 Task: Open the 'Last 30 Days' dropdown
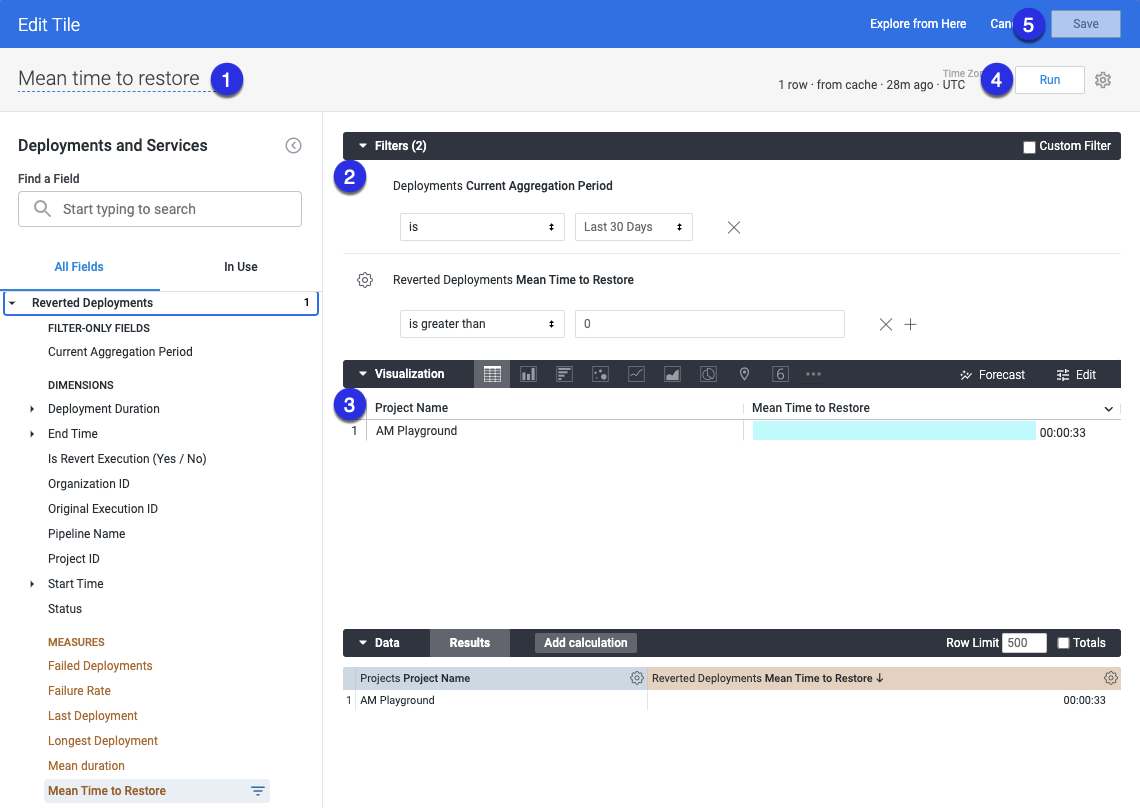pyautogui.click(x=633, y=227)
